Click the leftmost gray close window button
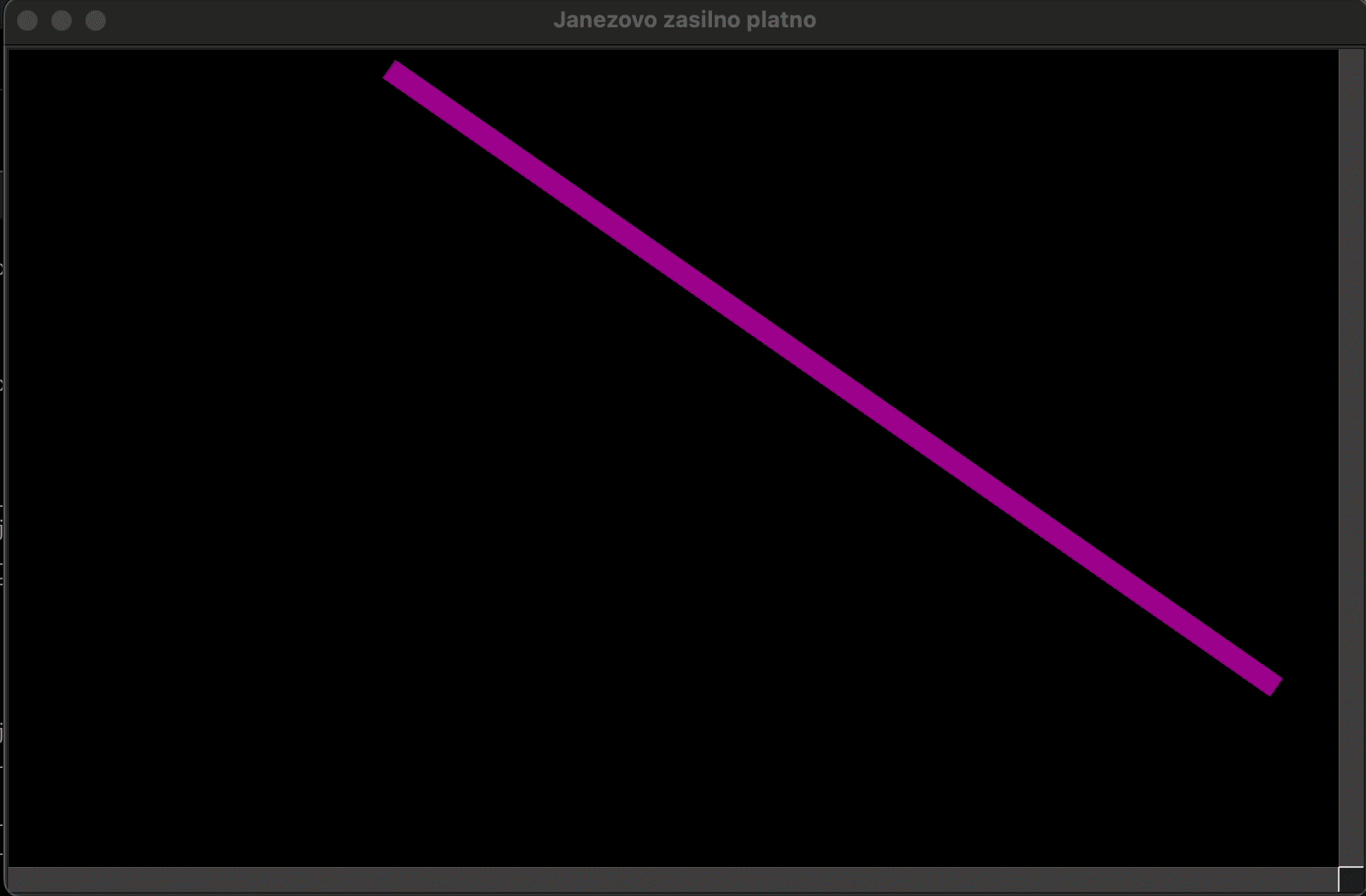The width and height of the screenshot is (1366, 896). [27, 20]
